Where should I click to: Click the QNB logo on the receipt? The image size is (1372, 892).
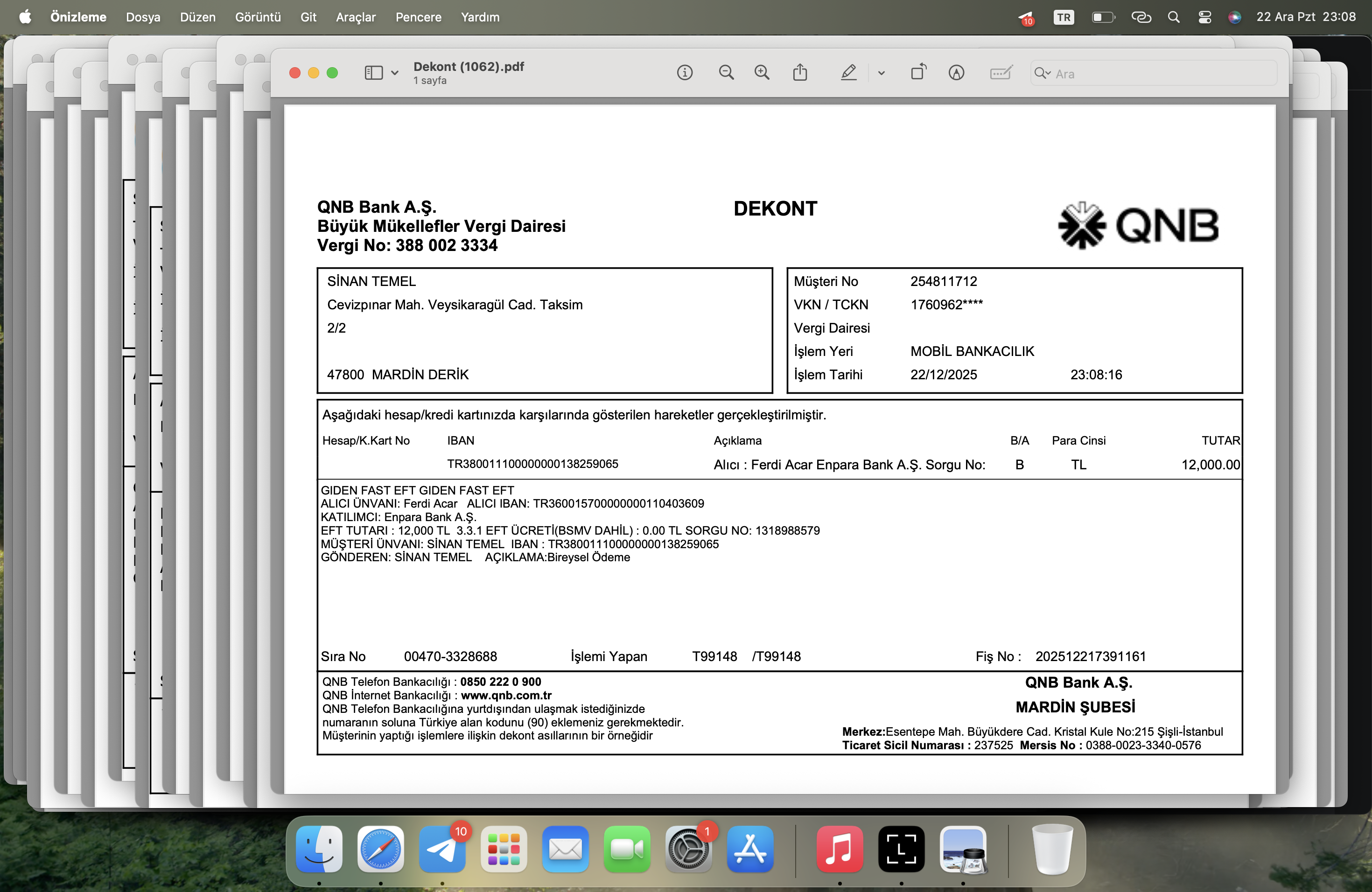pyautogui.click(x=1139, y=225)
